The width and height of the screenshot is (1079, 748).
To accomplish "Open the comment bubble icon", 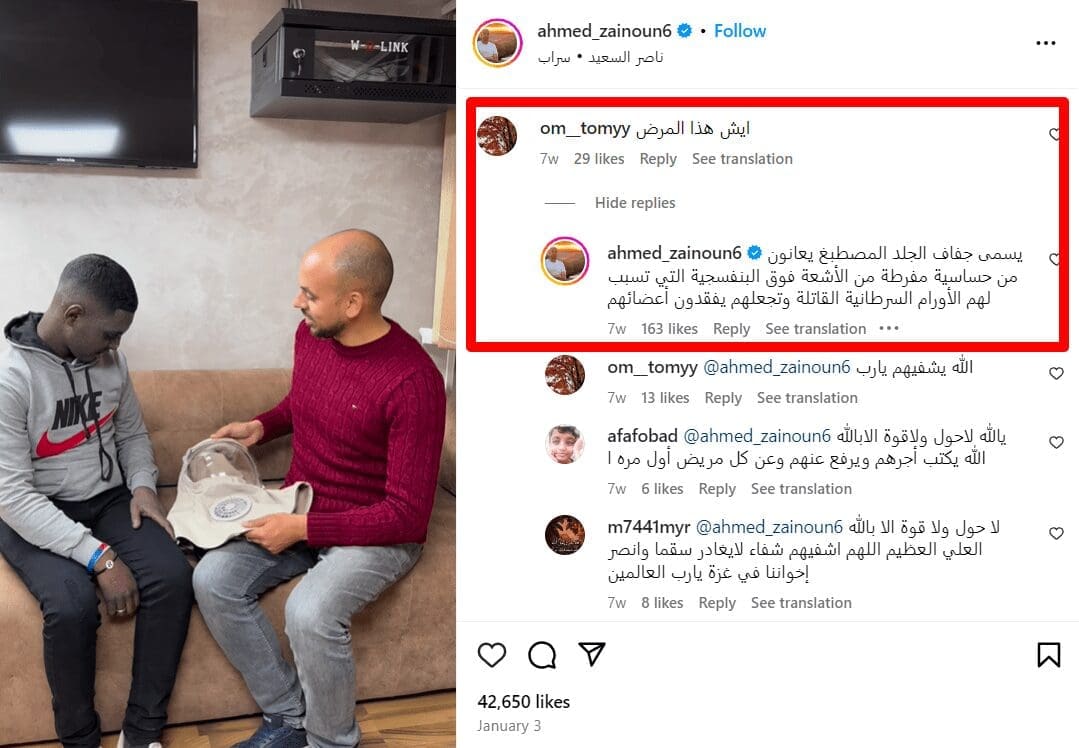I will click(542, 654).
